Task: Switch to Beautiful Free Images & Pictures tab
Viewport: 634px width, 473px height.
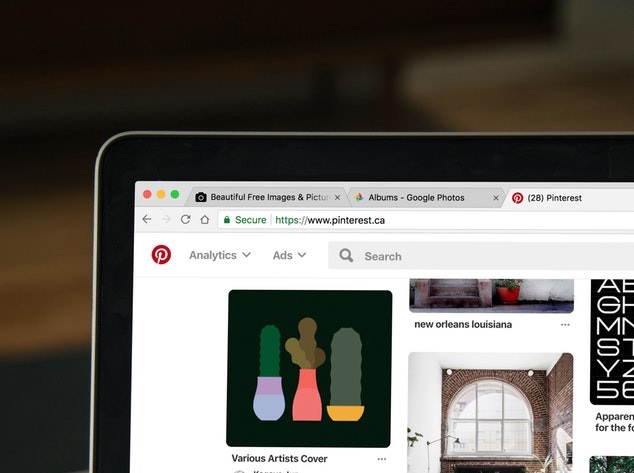Action: point(268,198)
